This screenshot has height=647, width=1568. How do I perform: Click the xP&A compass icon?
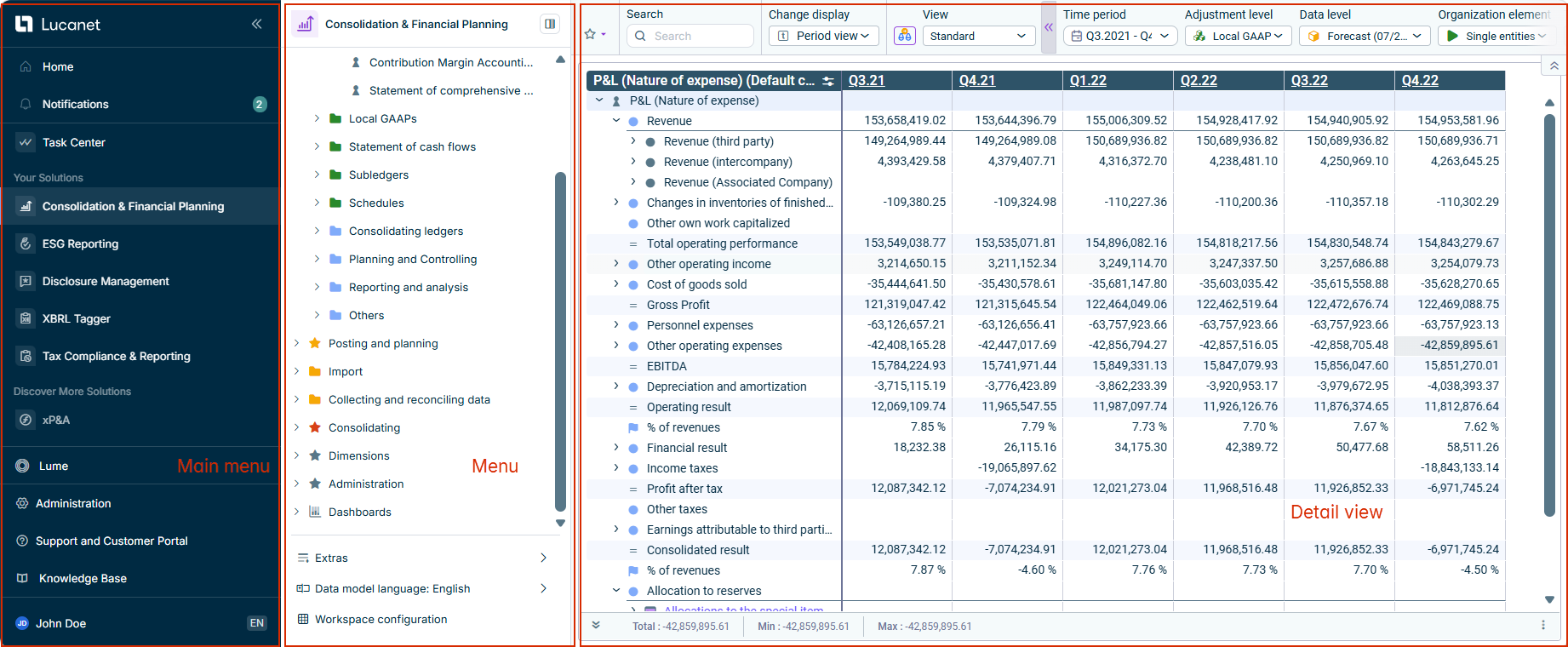[x=26, y=420]
